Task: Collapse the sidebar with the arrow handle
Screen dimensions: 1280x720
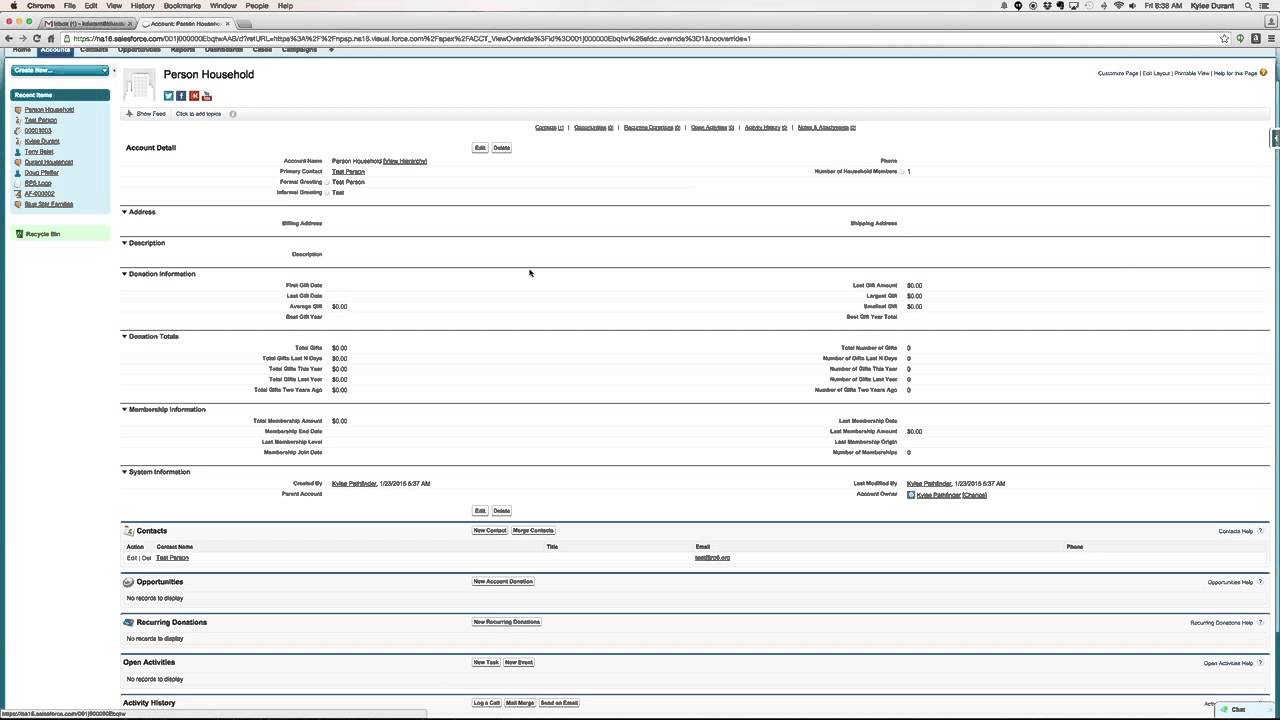Action: click(114, 71)
